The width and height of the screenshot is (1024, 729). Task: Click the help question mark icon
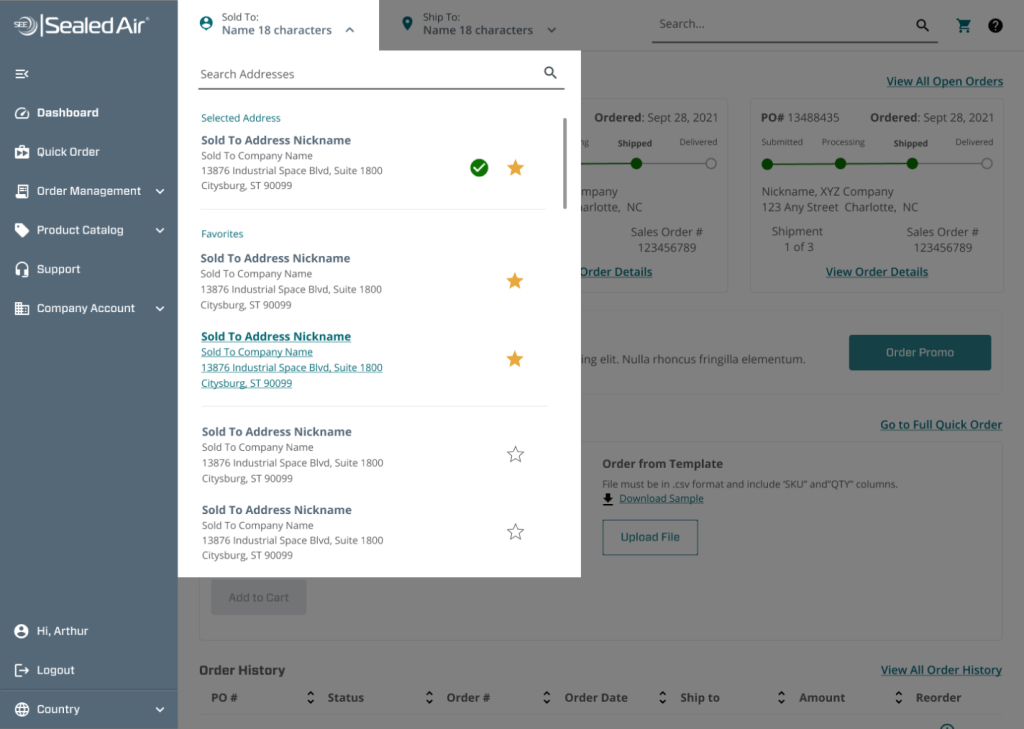click(995, 26)
